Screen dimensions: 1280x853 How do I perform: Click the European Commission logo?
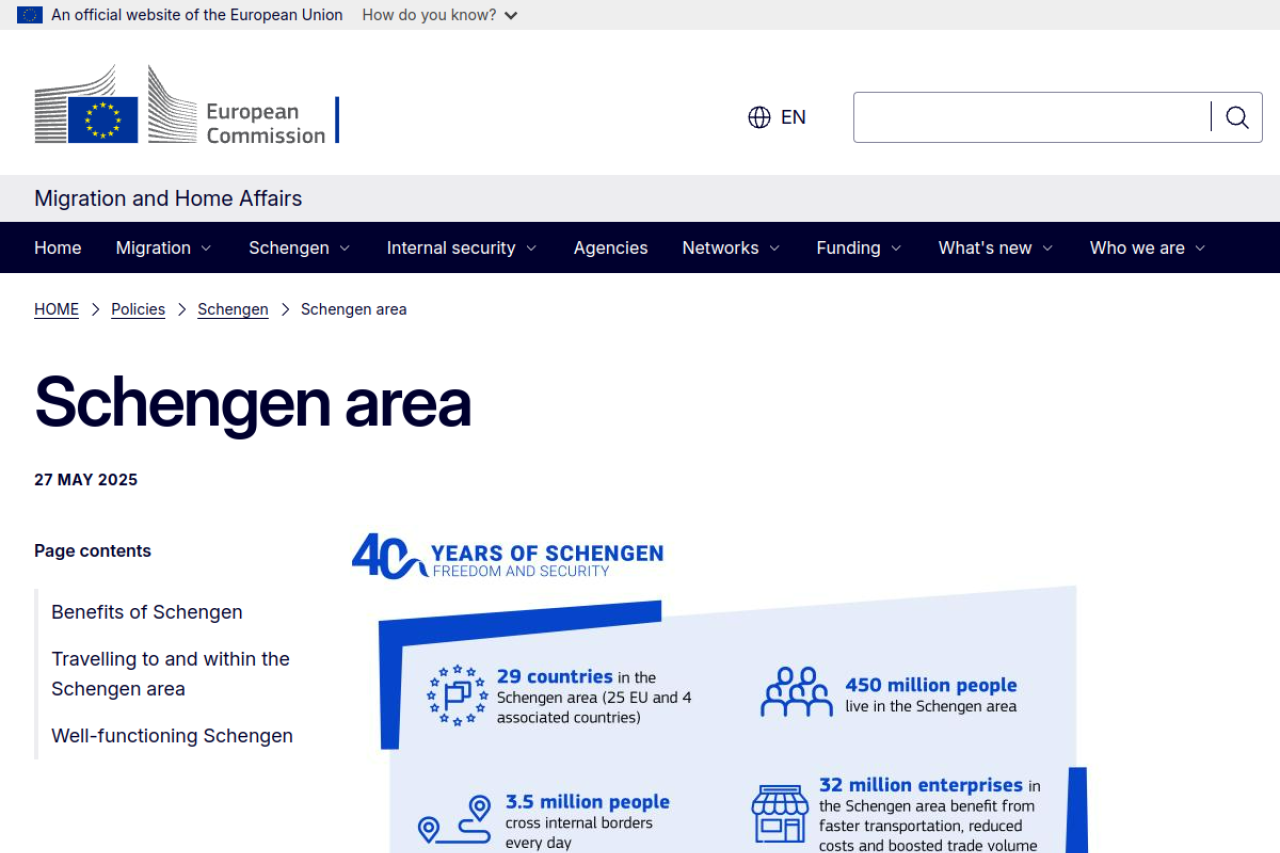tap(187, 105)
